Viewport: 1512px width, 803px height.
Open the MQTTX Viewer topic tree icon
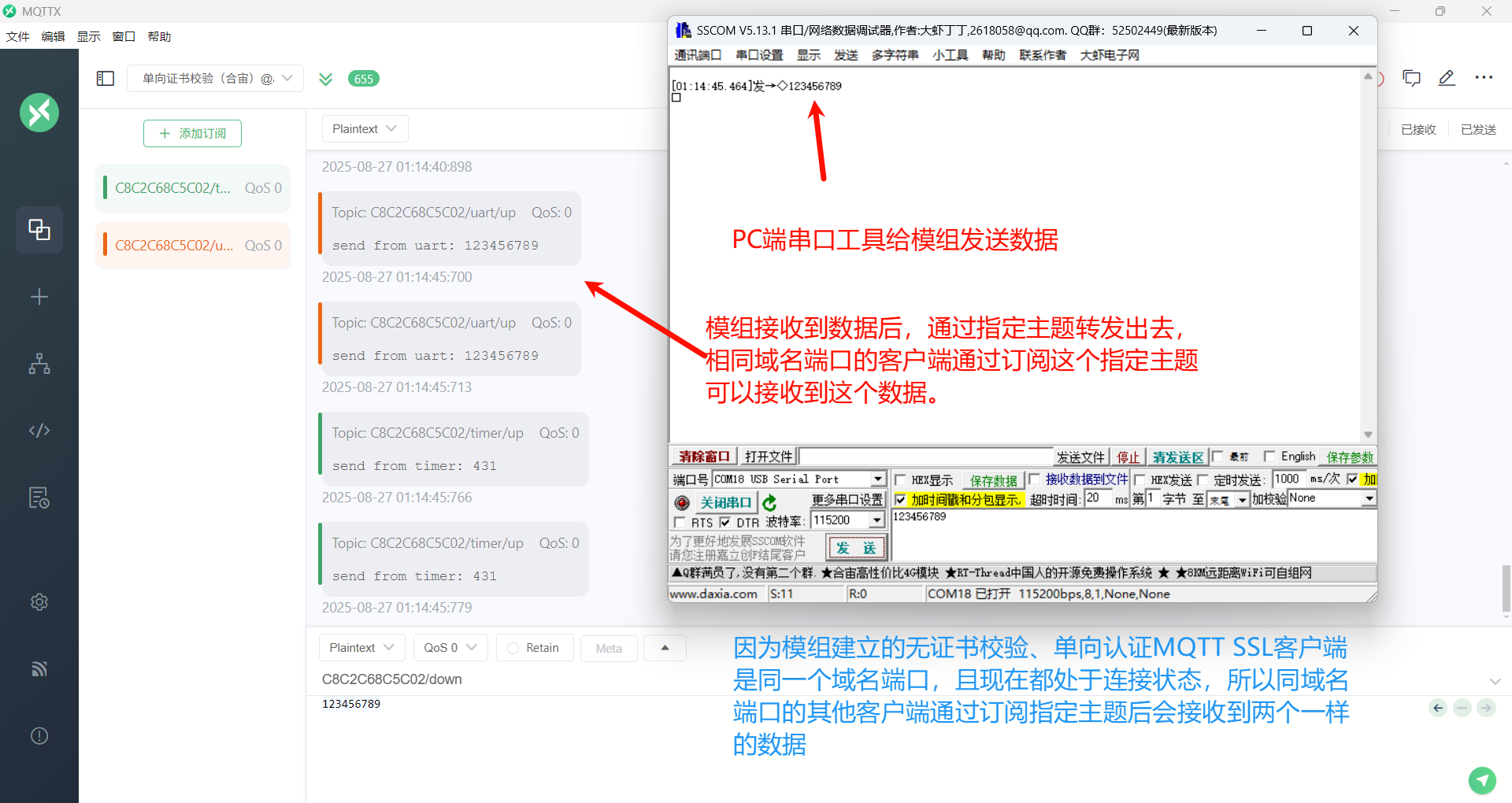[x=39, y=364]
